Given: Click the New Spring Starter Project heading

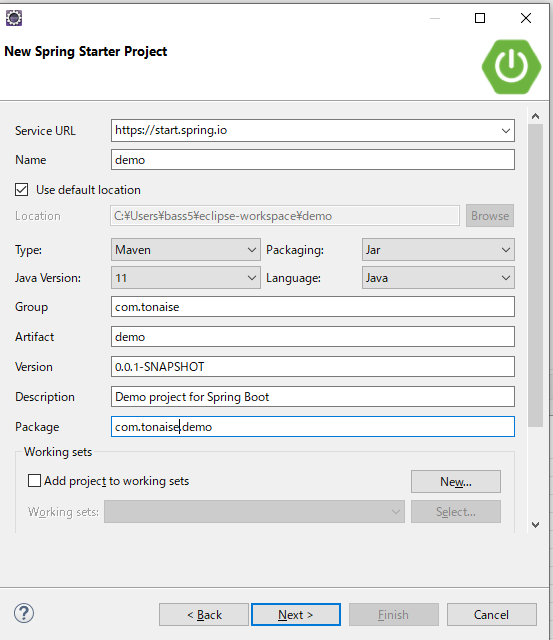Looking at the screenshot, I should pyautogui.click(x=86, y=51).
